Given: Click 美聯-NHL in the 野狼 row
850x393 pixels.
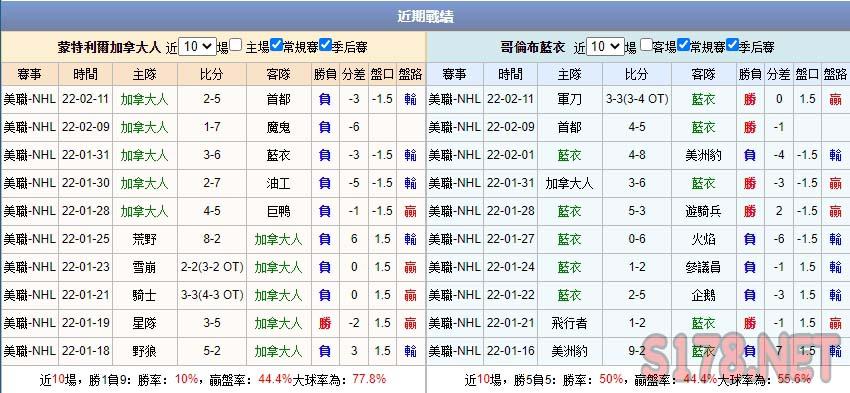Looking at the screenshot, I should 29,351.
